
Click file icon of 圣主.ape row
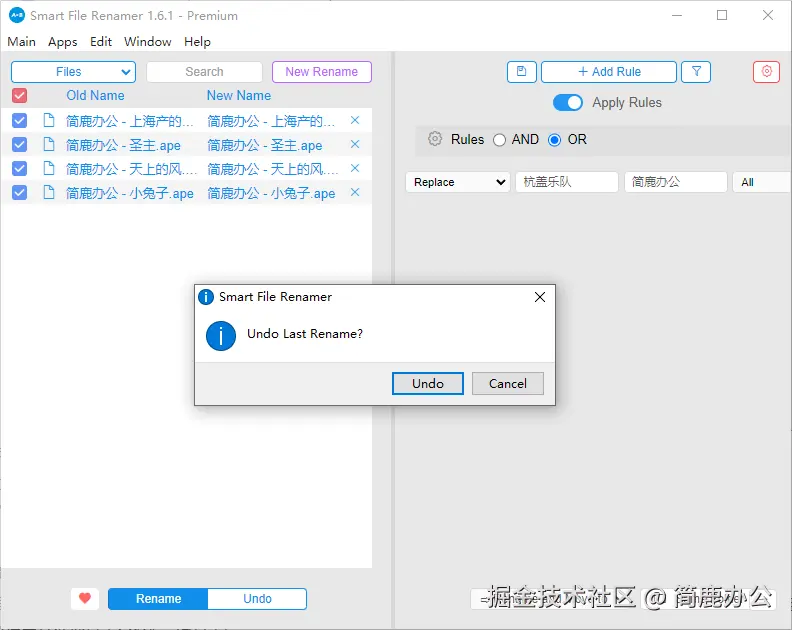49,144
